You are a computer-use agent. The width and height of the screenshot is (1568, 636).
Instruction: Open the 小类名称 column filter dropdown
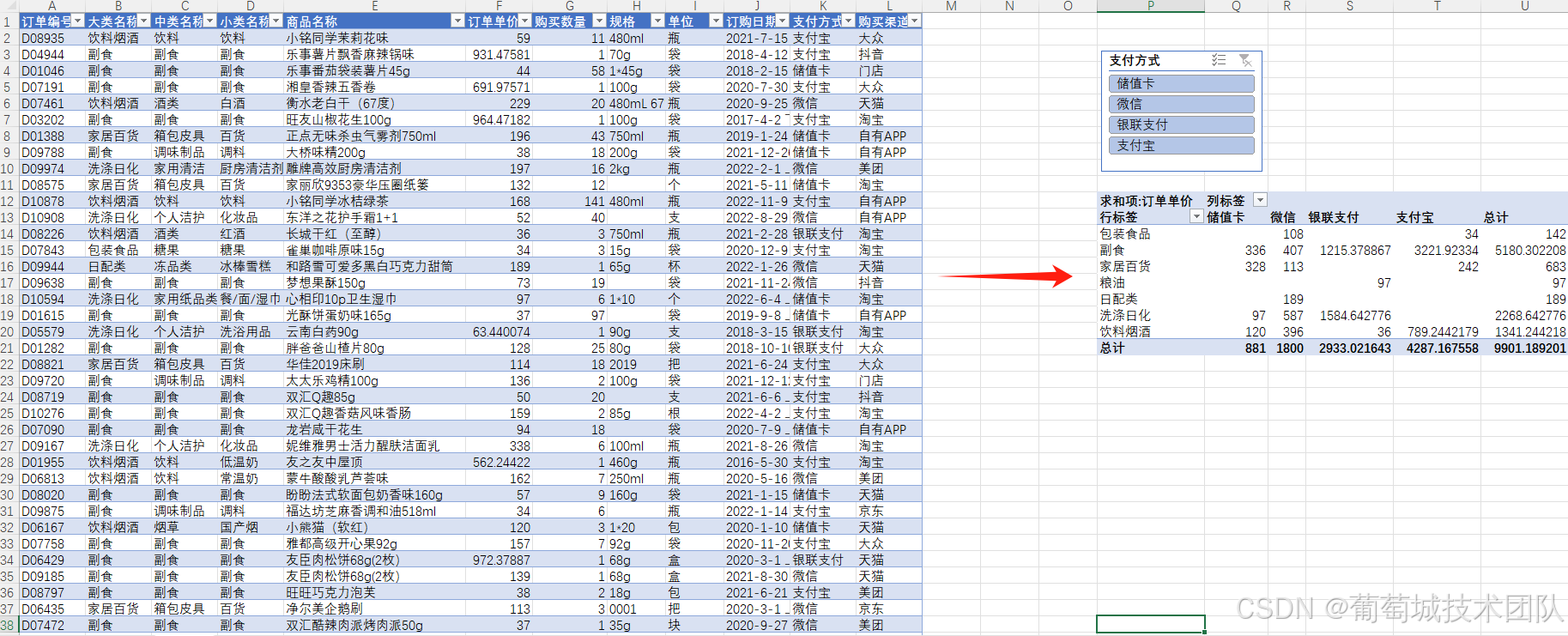click(276, 21)
